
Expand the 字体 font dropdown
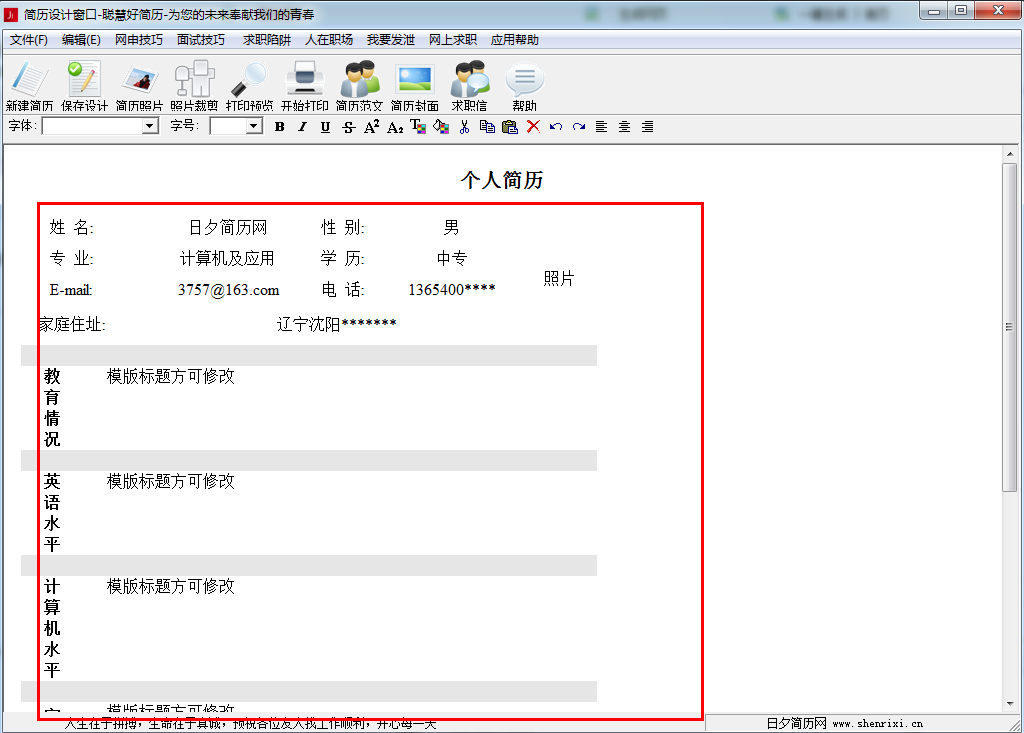tap(150, 126)
